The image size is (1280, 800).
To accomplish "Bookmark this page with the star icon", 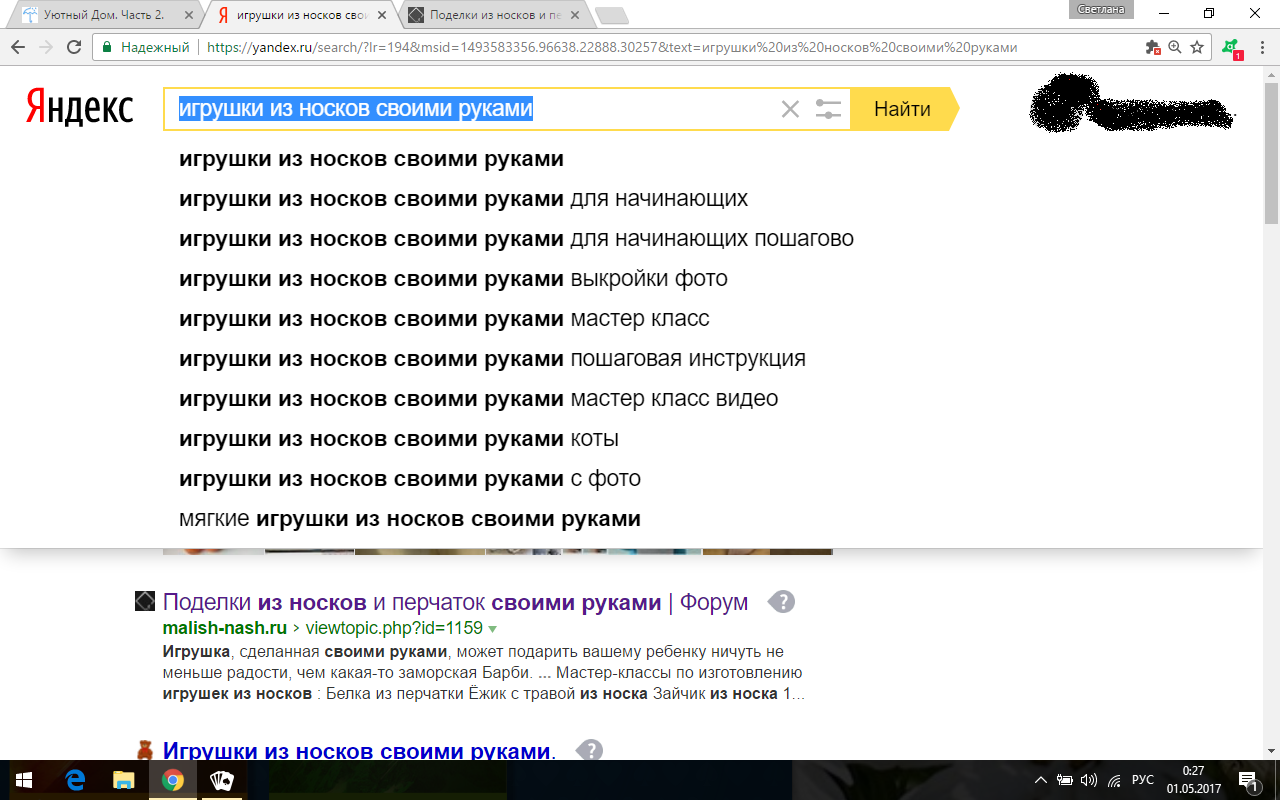I will point(1196,47).
